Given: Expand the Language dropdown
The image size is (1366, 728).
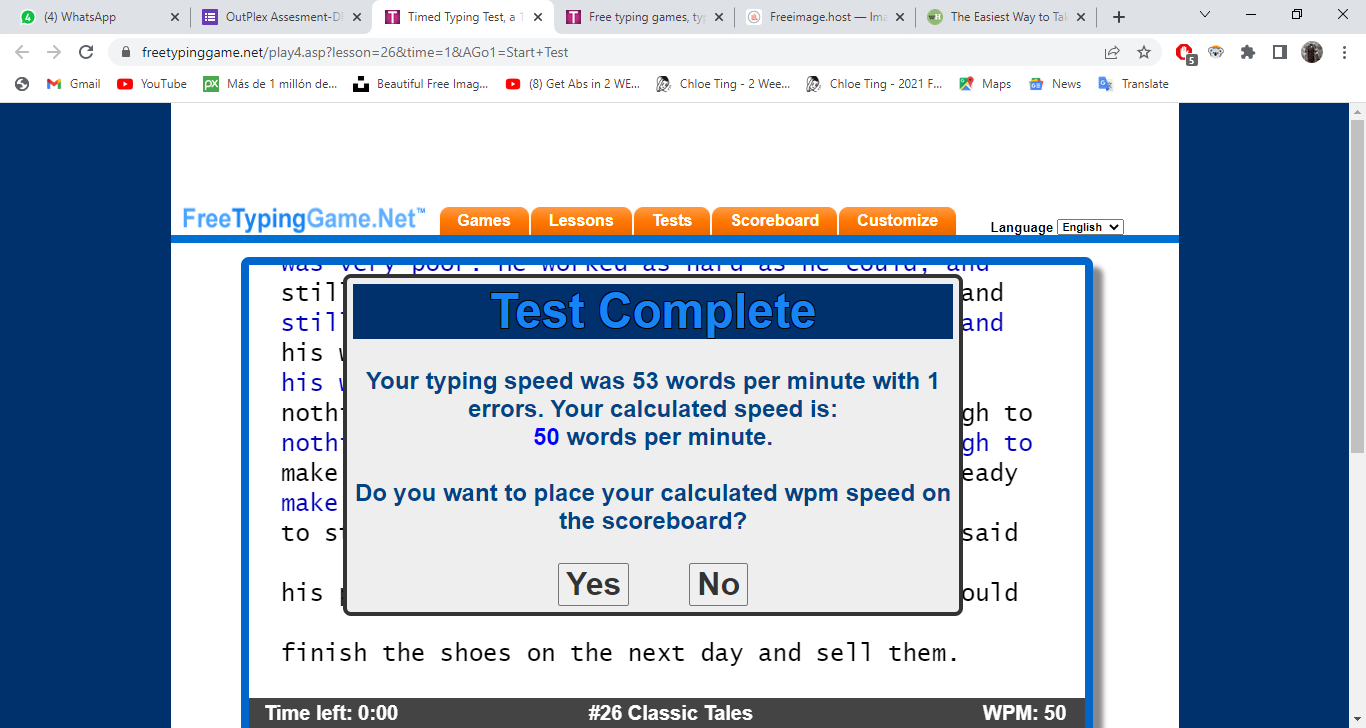Looking at the screenshot, I should [x=1090, y=227].
